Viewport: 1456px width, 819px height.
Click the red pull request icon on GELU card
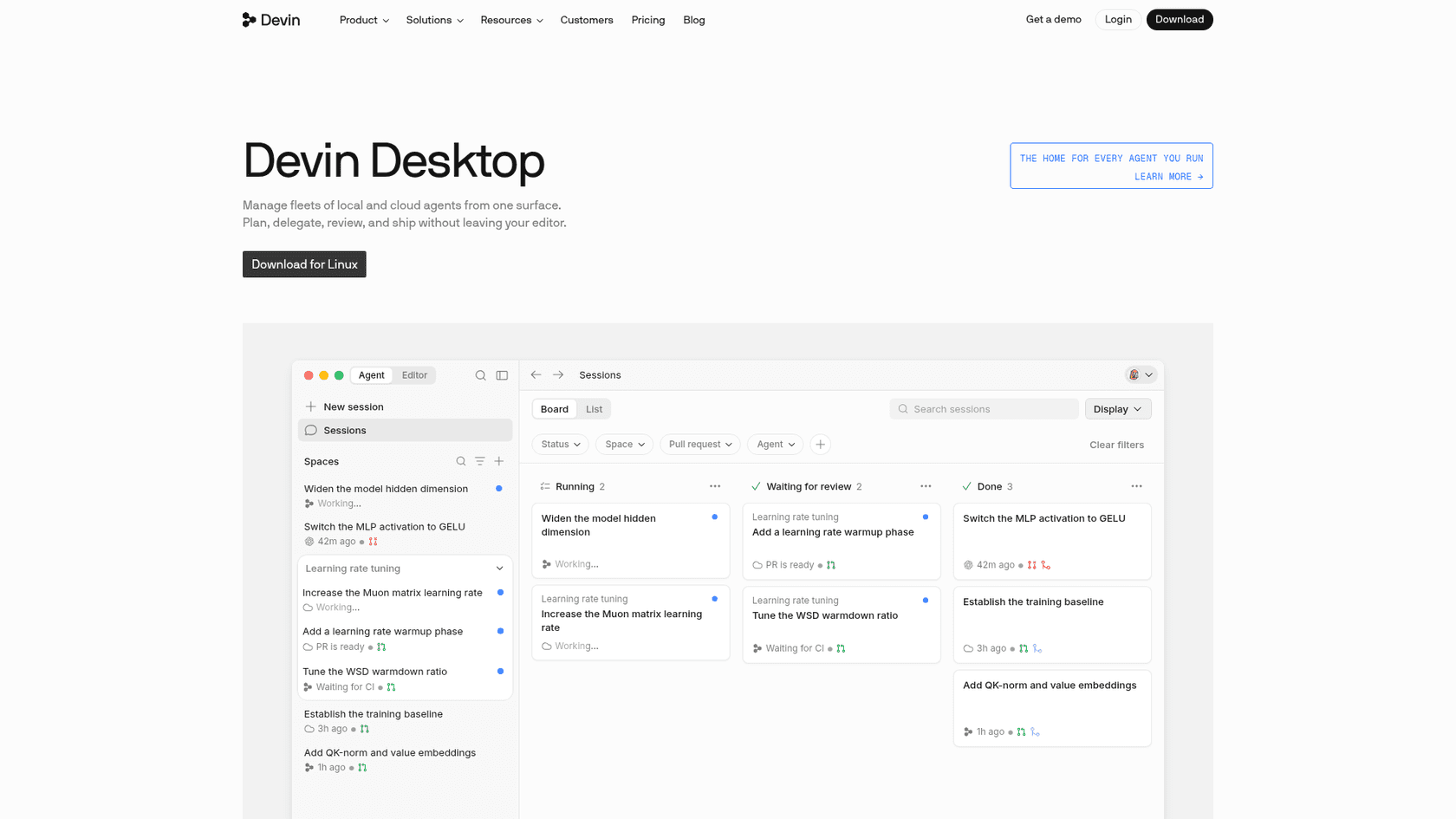click(1031, 565)
